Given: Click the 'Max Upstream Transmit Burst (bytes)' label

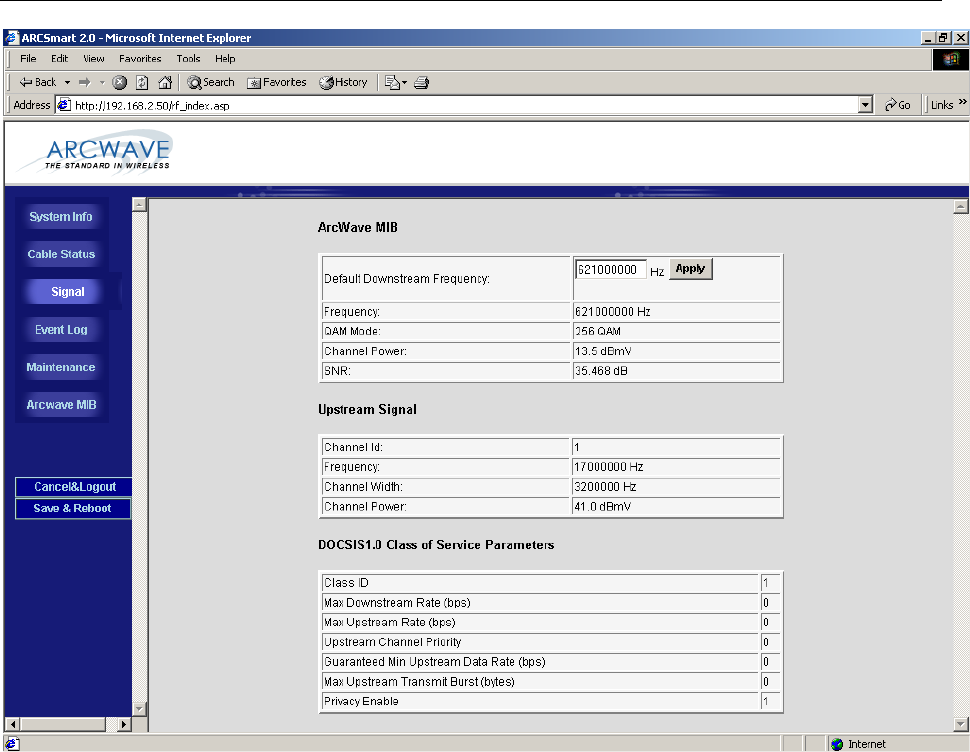Looking at the screenshot, I should [x=419, y=682].
